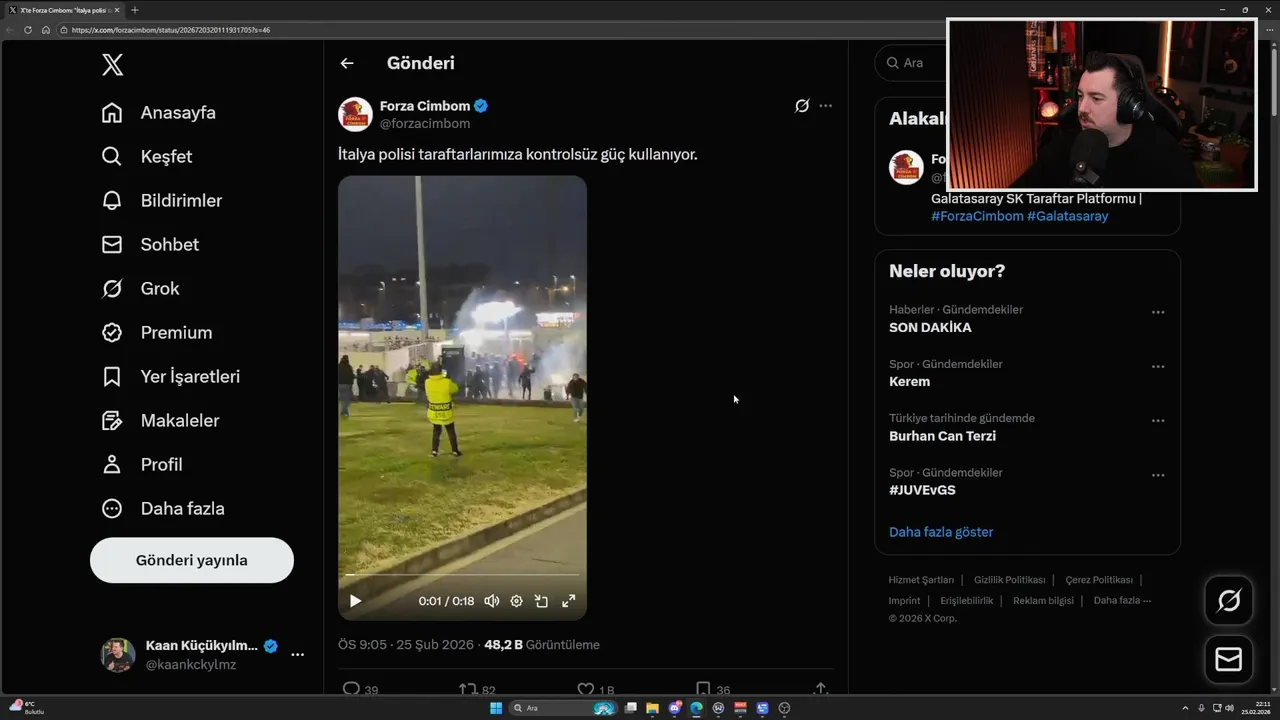1280x720 pixels.
Task: Open Premium page
Action: tap(157, 333)
